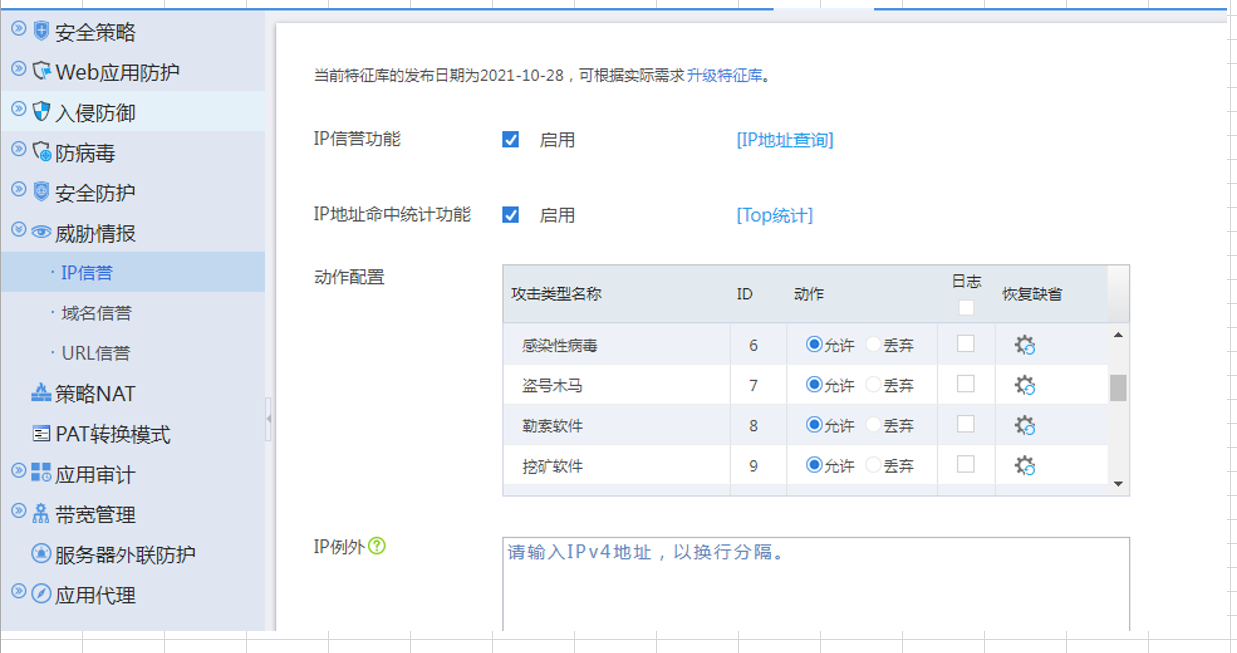Click the 服务器外联防护 icon
Image resolution: width=1237 pixels, height=653 pixels.
tap(41, 553)
